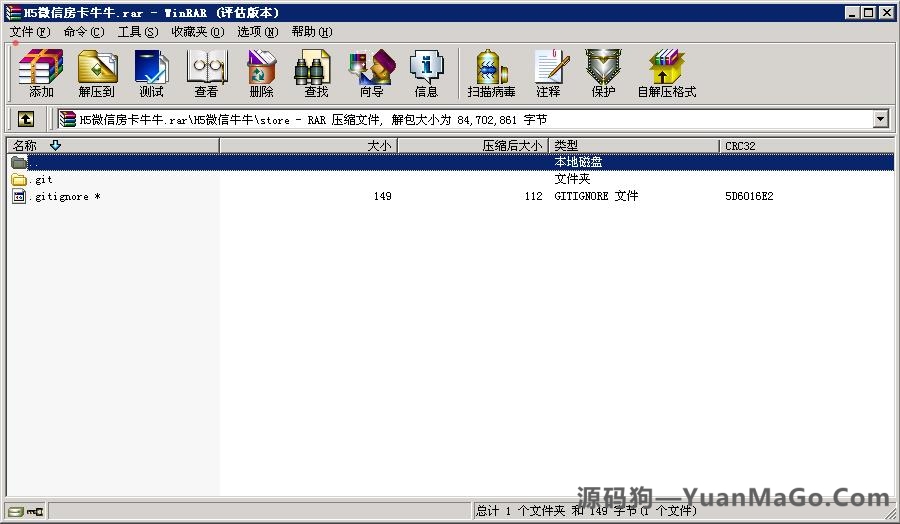Select the .gitignore file name
The width and height of the screenshot is (900, 524).
point(65,196)
